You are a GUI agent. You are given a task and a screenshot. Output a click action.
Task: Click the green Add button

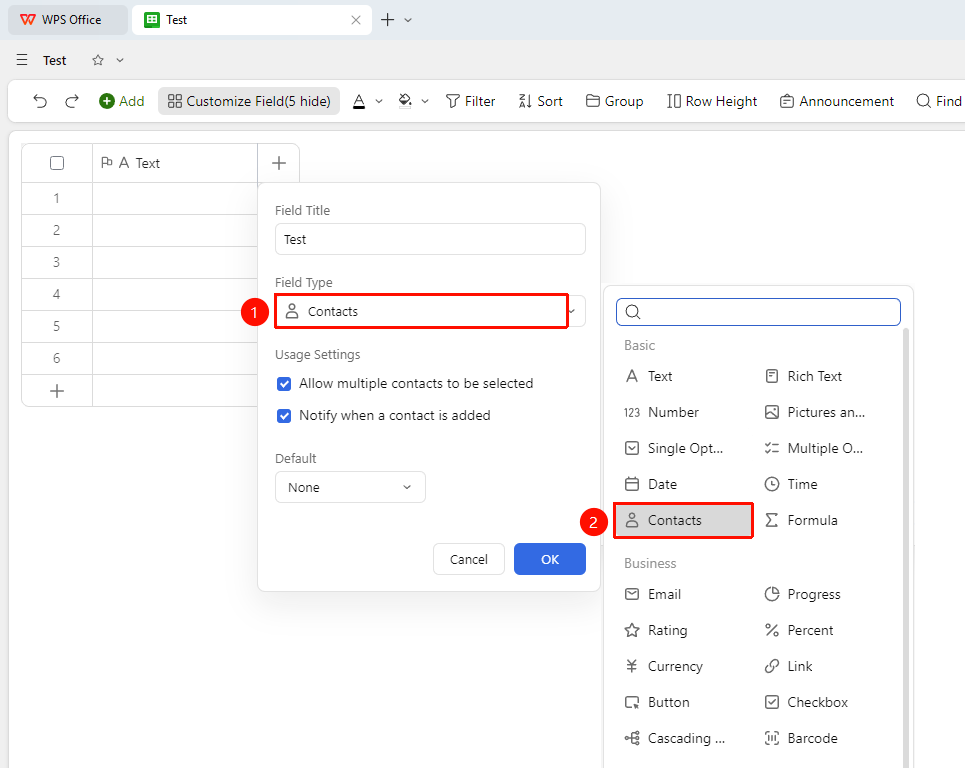click(122, 101)
